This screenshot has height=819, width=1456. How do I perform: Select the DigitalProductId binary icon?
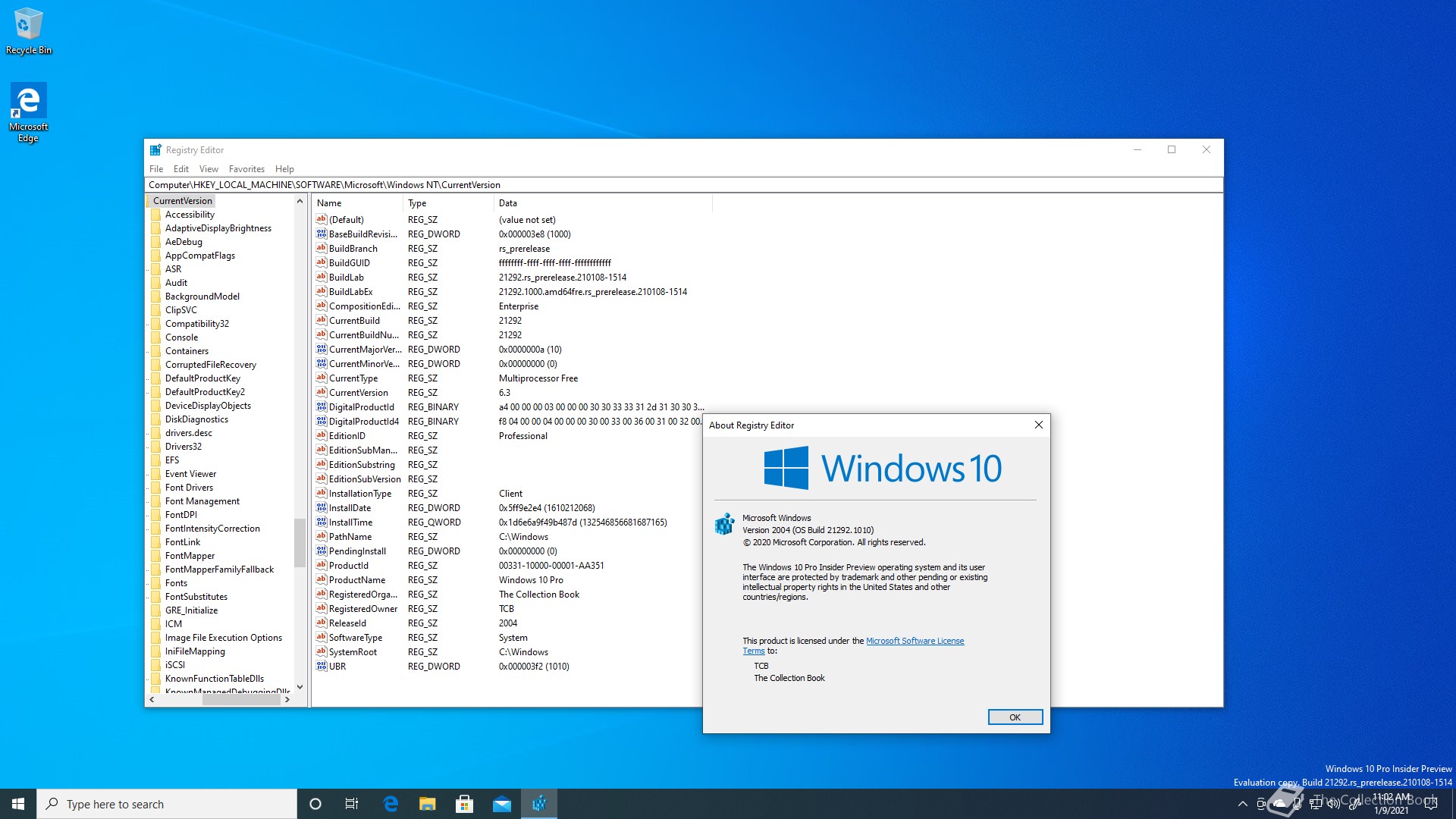click(x=322, y=407)
